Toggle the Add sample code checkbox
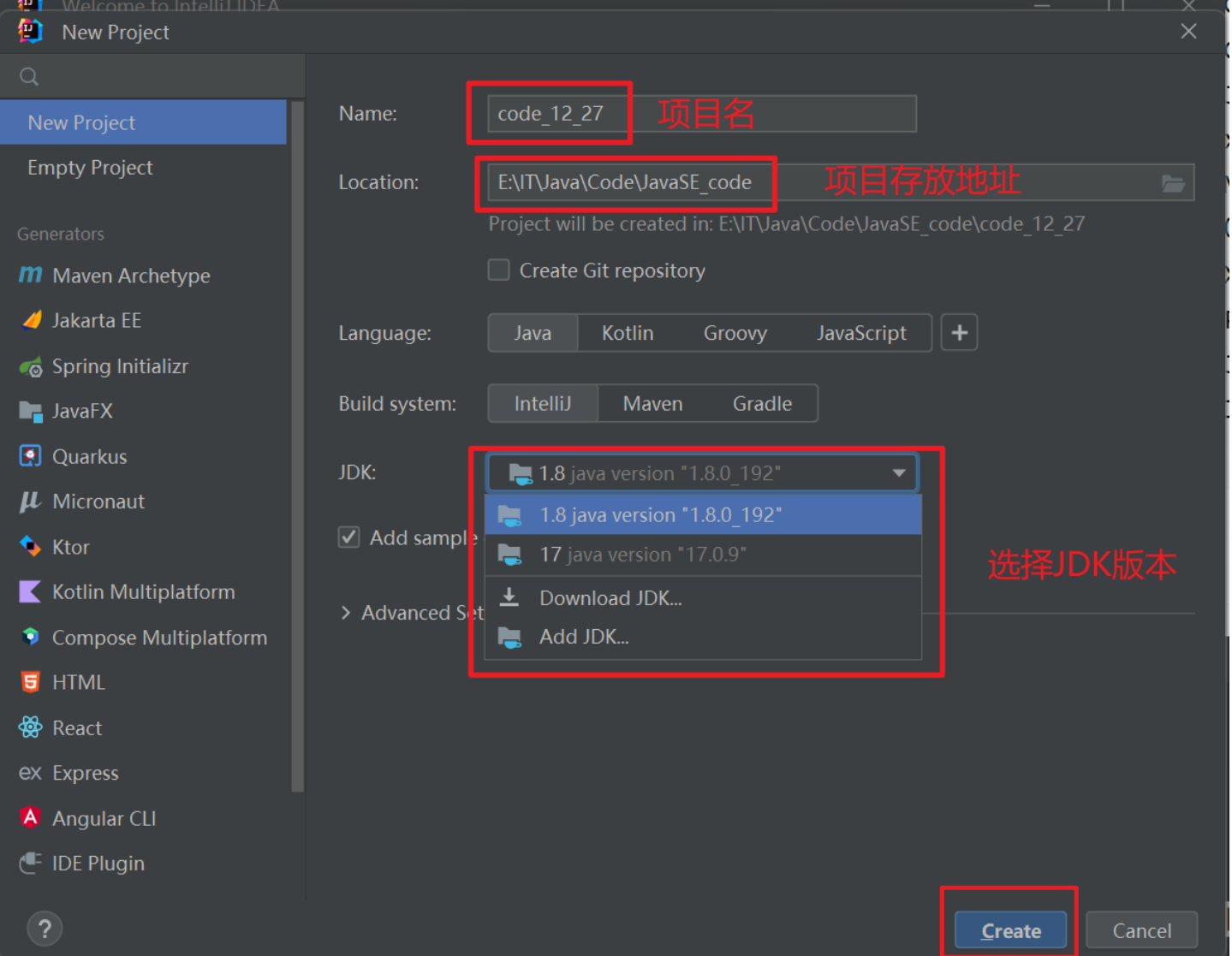 click(x=348, y=537)
